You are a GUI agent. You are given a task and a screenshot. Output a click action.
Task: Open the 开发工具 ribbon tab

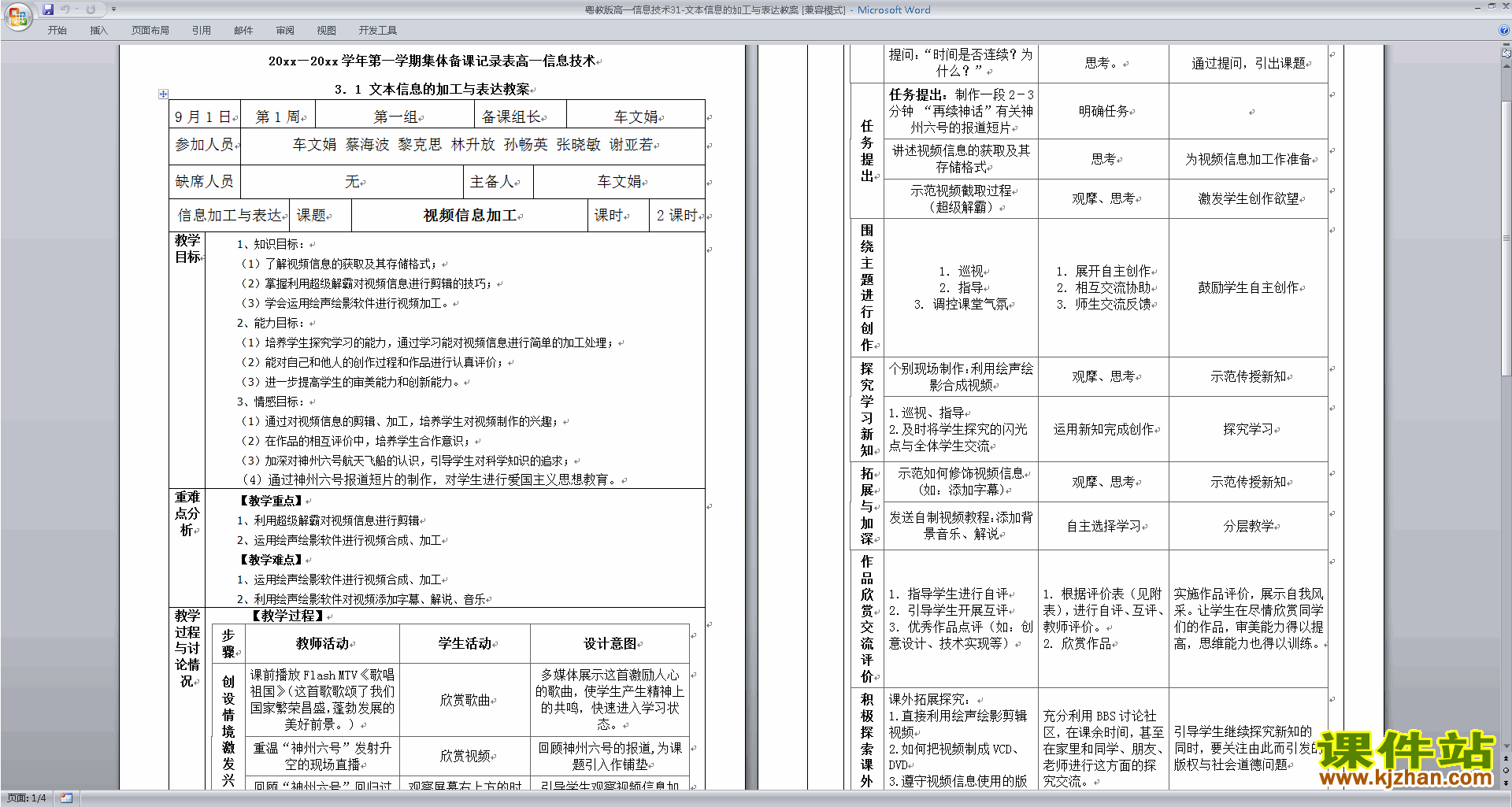point(378,31)
